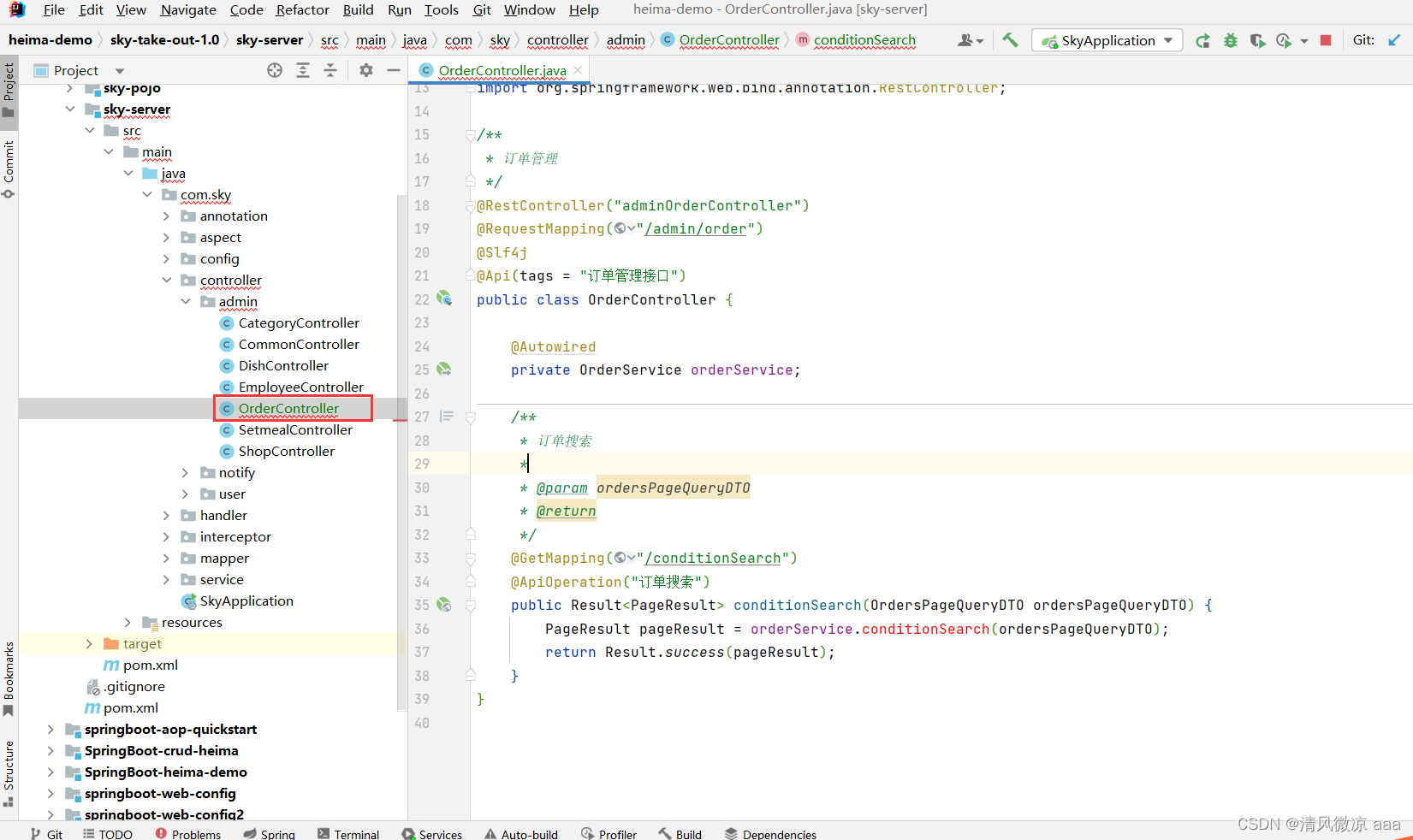The image size is (1413, 840).
Task: Open Project panel settings gear
Action: point(366,70)
